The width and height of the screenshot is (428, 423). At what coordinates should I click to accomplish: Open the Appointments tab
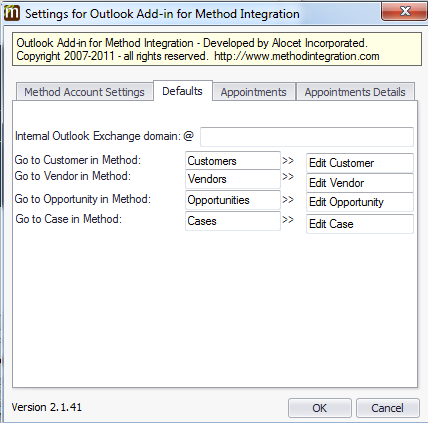254,92
